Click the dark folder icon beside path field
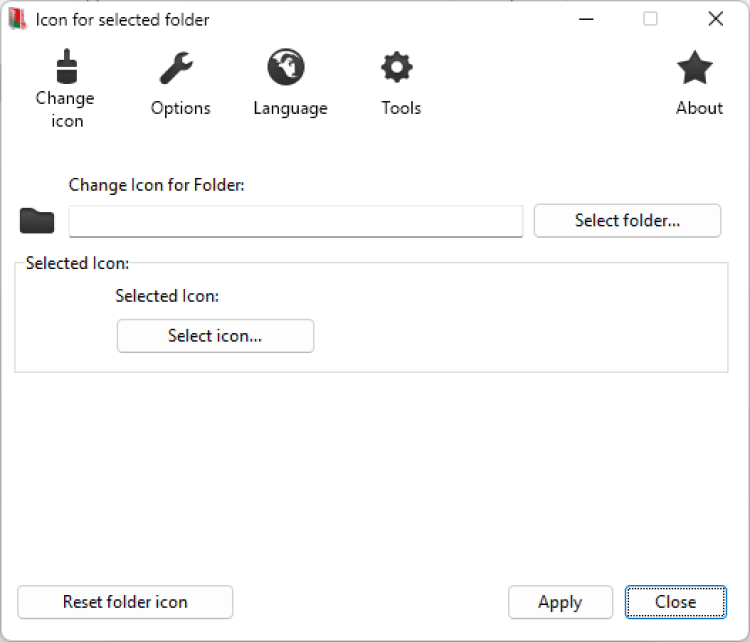This screenshot has height=642, width=750. (x=37, y=220)
